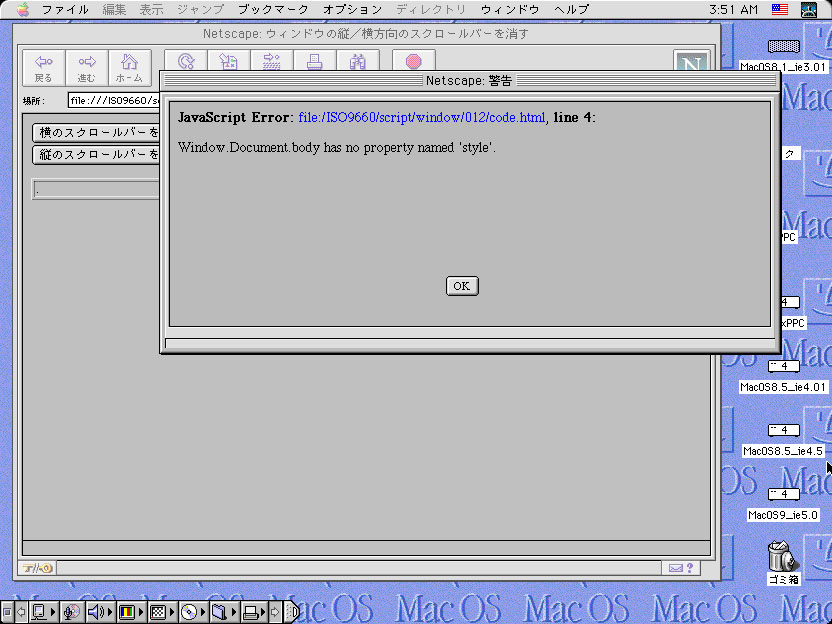The image size is (832, 624).
Task: Select the MacOS8.1_ie3.01 desktop icon
Action: (x=784, y=46)
